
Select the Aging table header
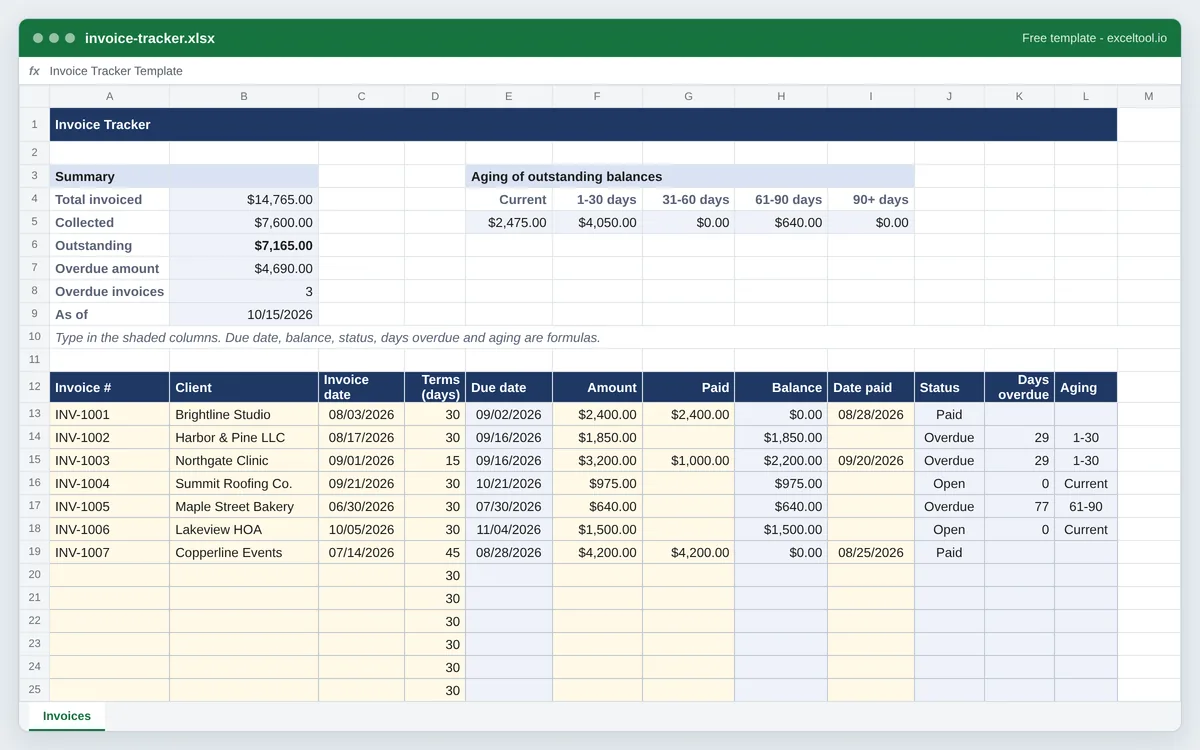(x=1086, y=387)
